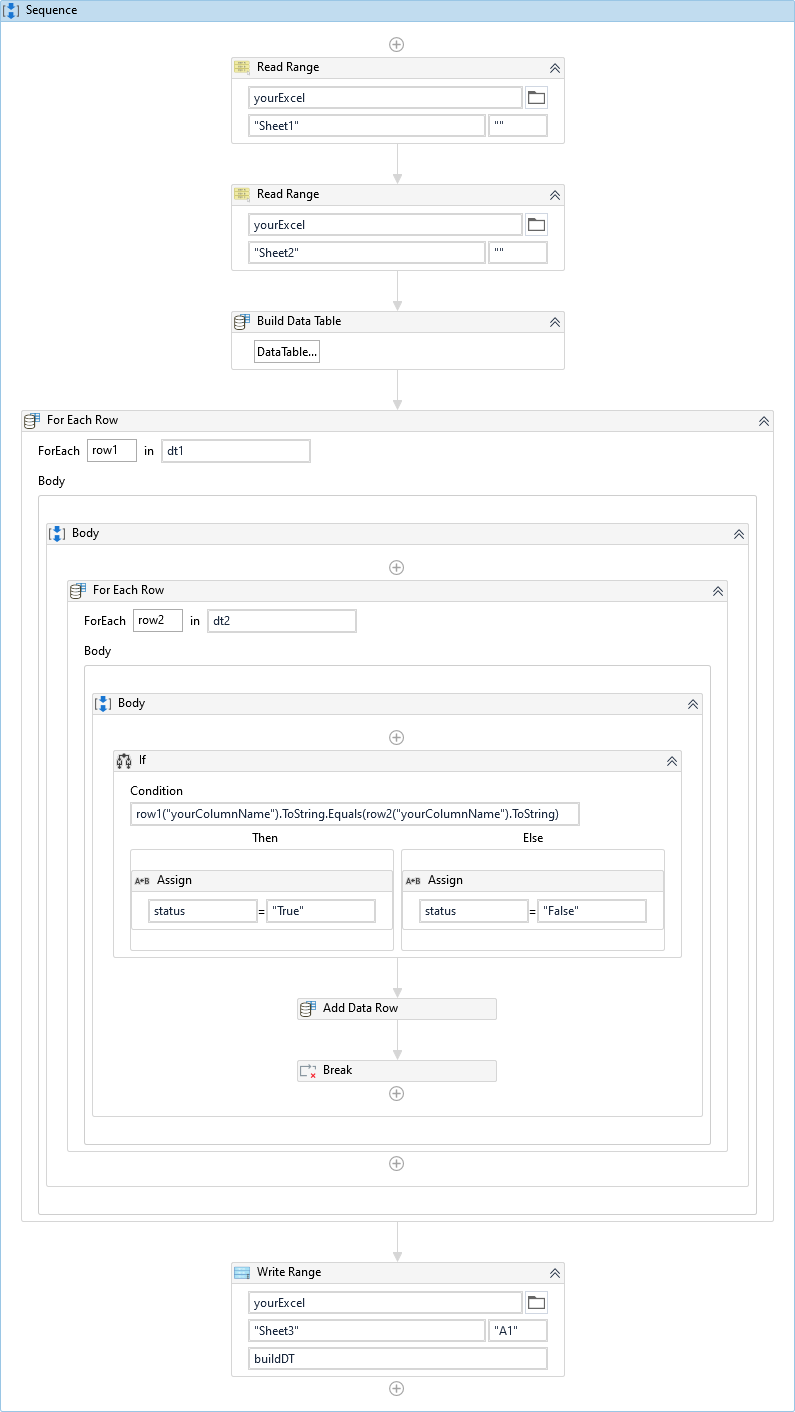This screenshot has width=795, height=1412.
Task: Edit the row1 variable field
Action: (x=112, y=451)
